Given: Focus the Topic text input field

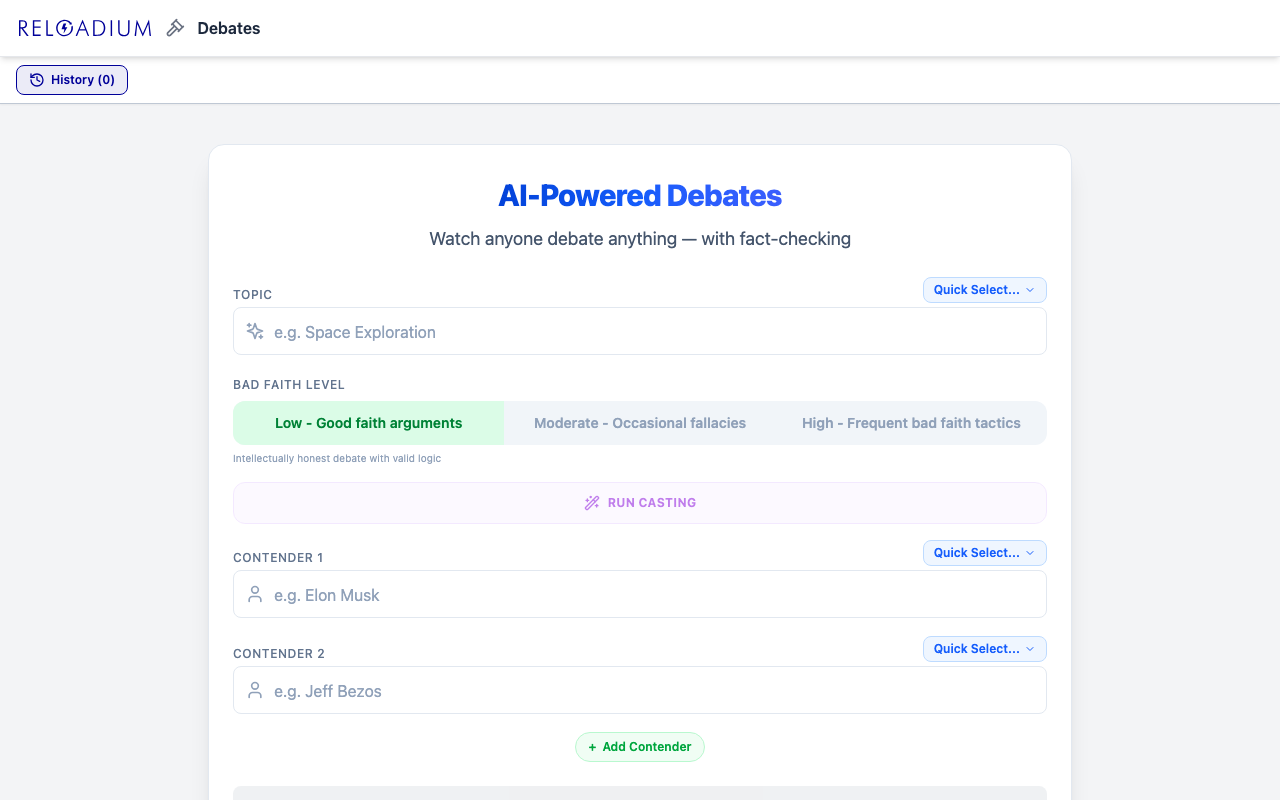Looking at the screenshot, I should (650, 331).
